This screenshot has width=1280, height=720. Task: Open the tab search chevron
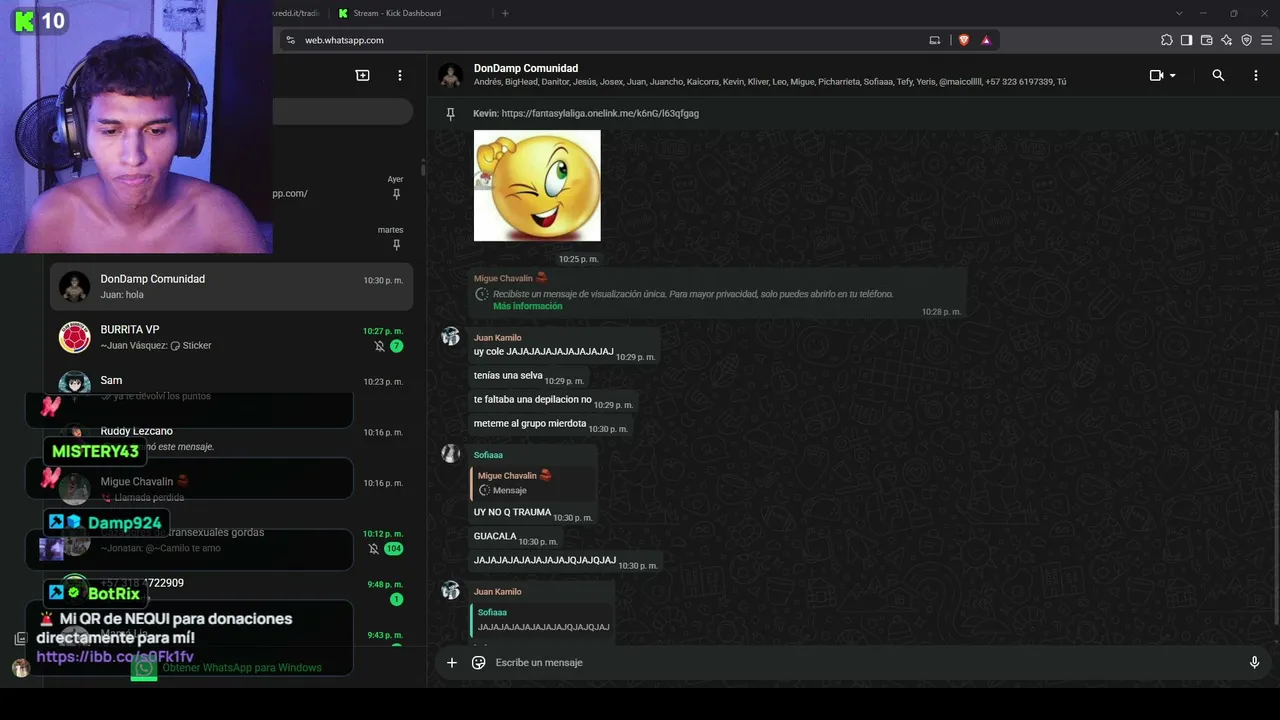click(x=1179, y=13)
